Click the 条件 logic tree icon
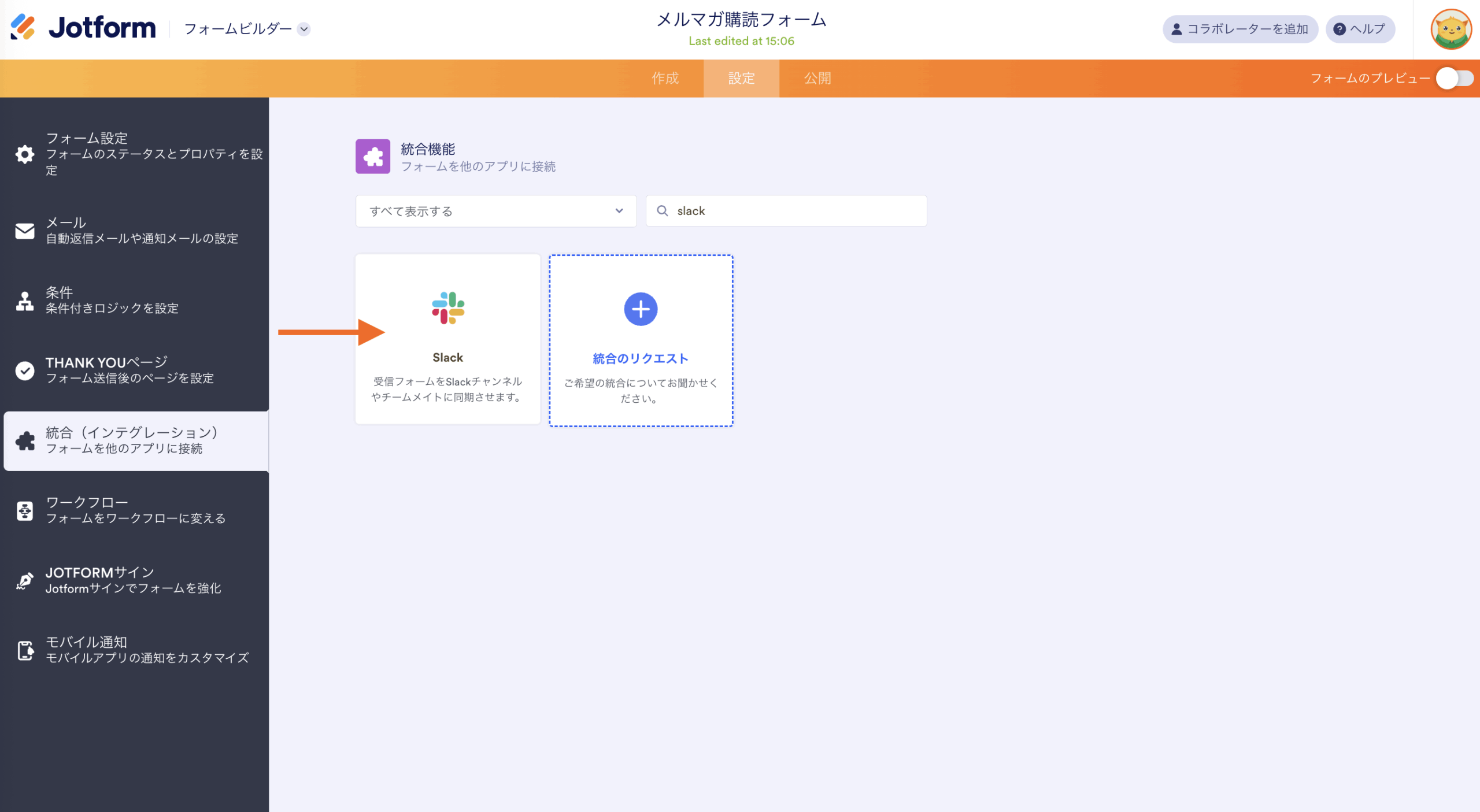1480x812 pixels. pyautogui.click(x=24, y=301)
